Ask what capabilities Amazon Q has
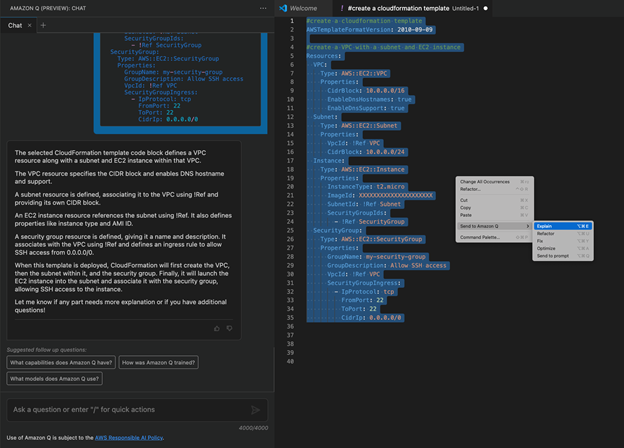 61,362
